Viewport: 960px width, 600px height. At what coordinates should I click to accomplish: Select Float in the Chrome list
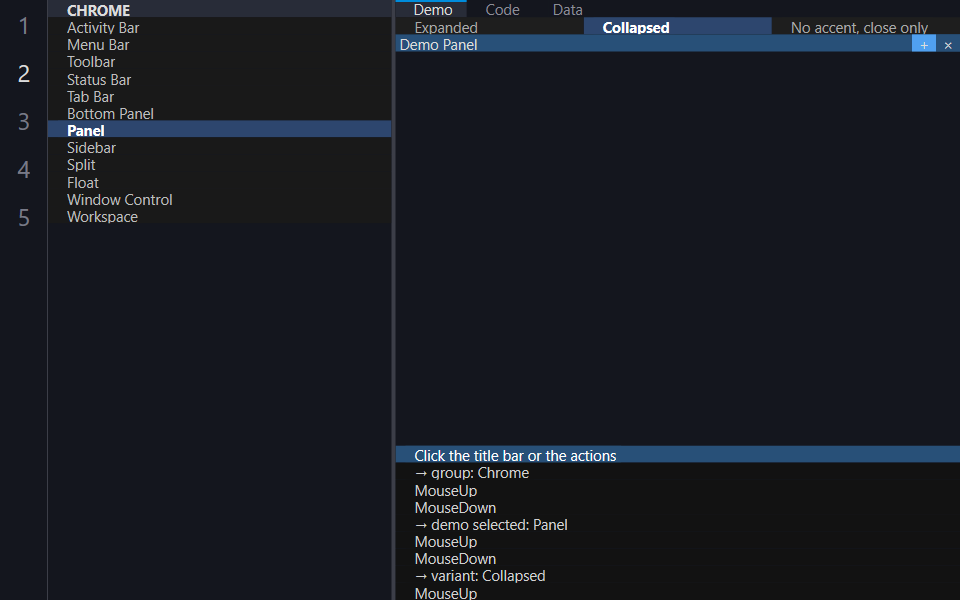tap(219, 182)
